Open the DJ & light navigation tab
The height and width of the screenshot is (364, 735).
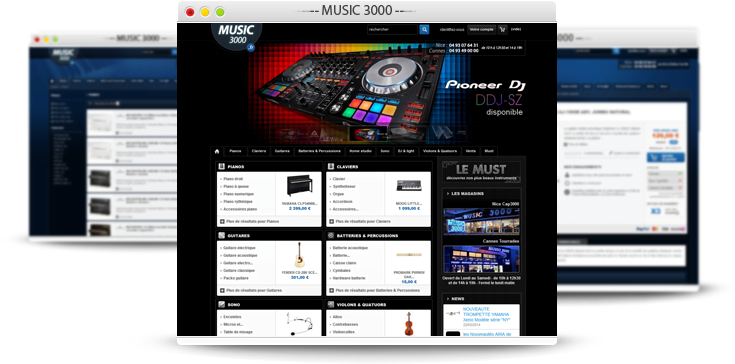(406, 151)
